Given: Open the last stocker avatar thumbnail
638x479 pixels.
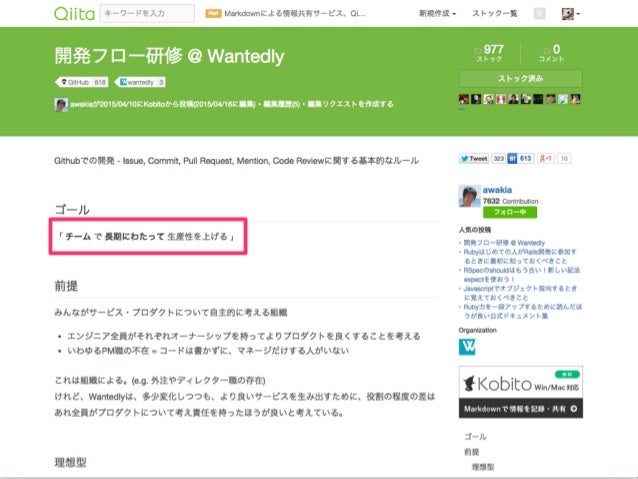Looking at the screenshot, I should (x=575, y=99).
